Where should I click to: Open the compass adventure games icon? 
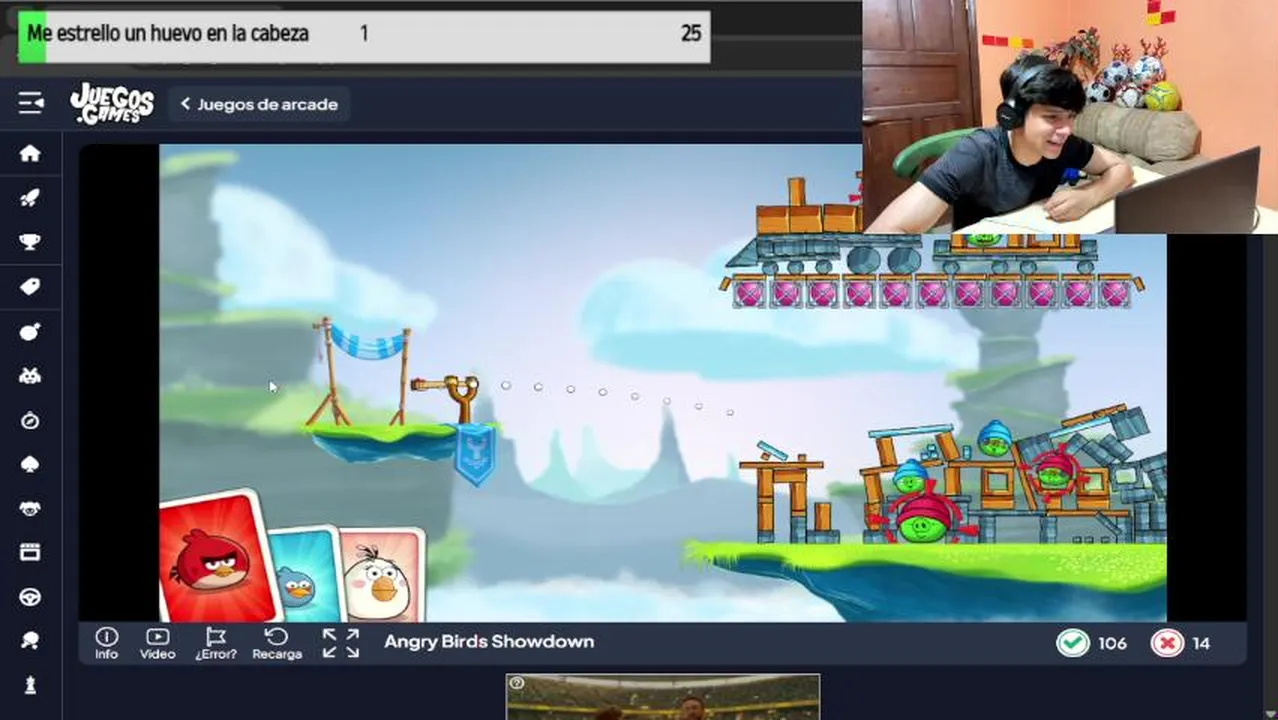point(30,421)
